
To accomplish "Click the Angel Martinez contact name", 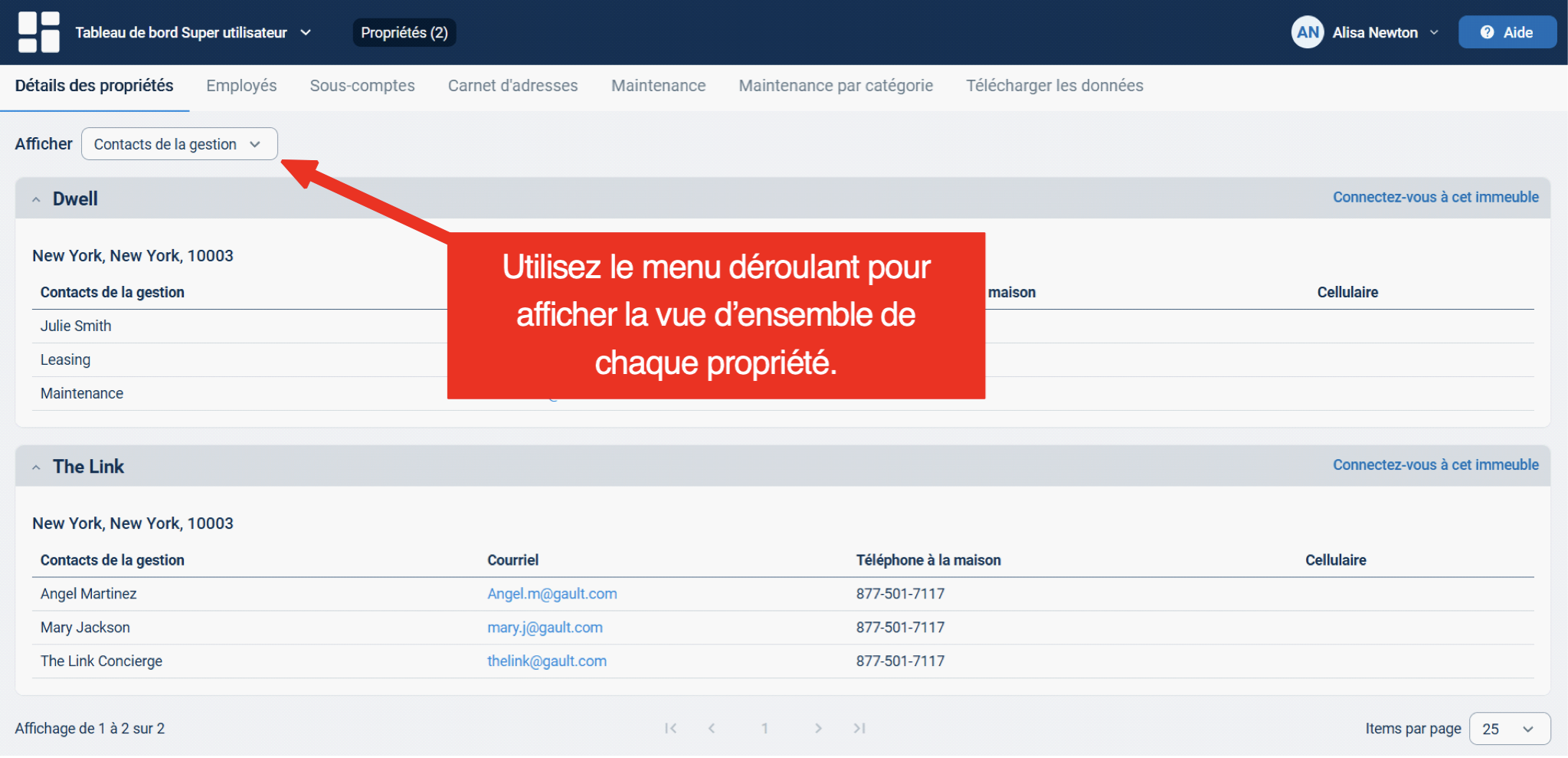I will (x=88, y=594).
